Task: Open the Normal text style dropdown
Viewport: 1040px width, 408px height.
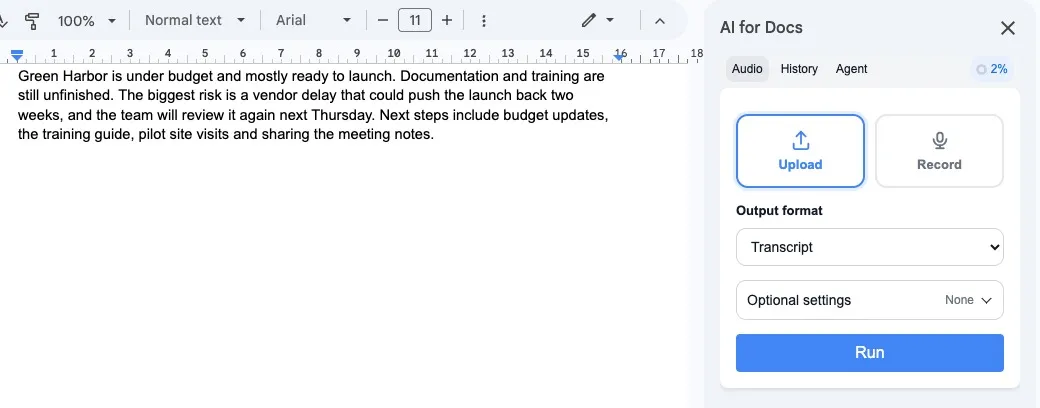Action: point(195,21)
